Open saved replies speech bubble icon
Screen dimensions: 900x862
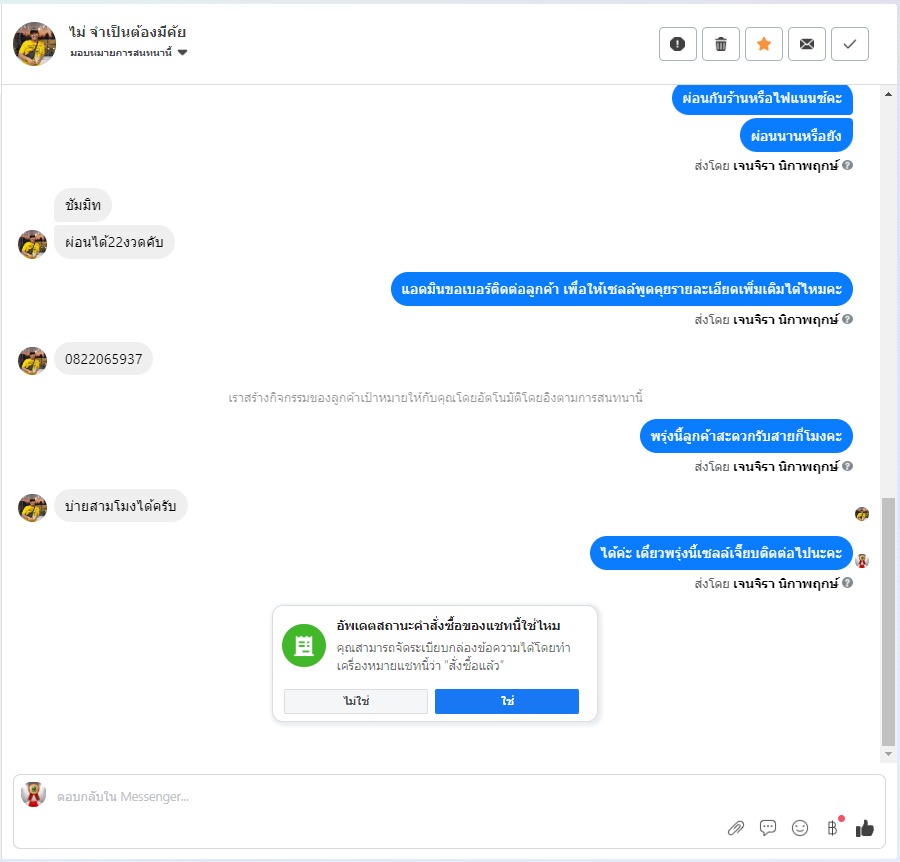point(767,828)
